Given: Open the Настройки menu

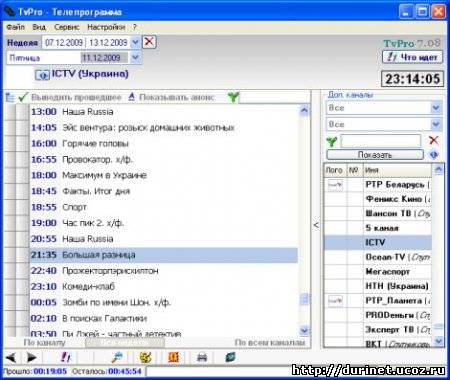Looking at the screenshot, I should tap(106, 27).
